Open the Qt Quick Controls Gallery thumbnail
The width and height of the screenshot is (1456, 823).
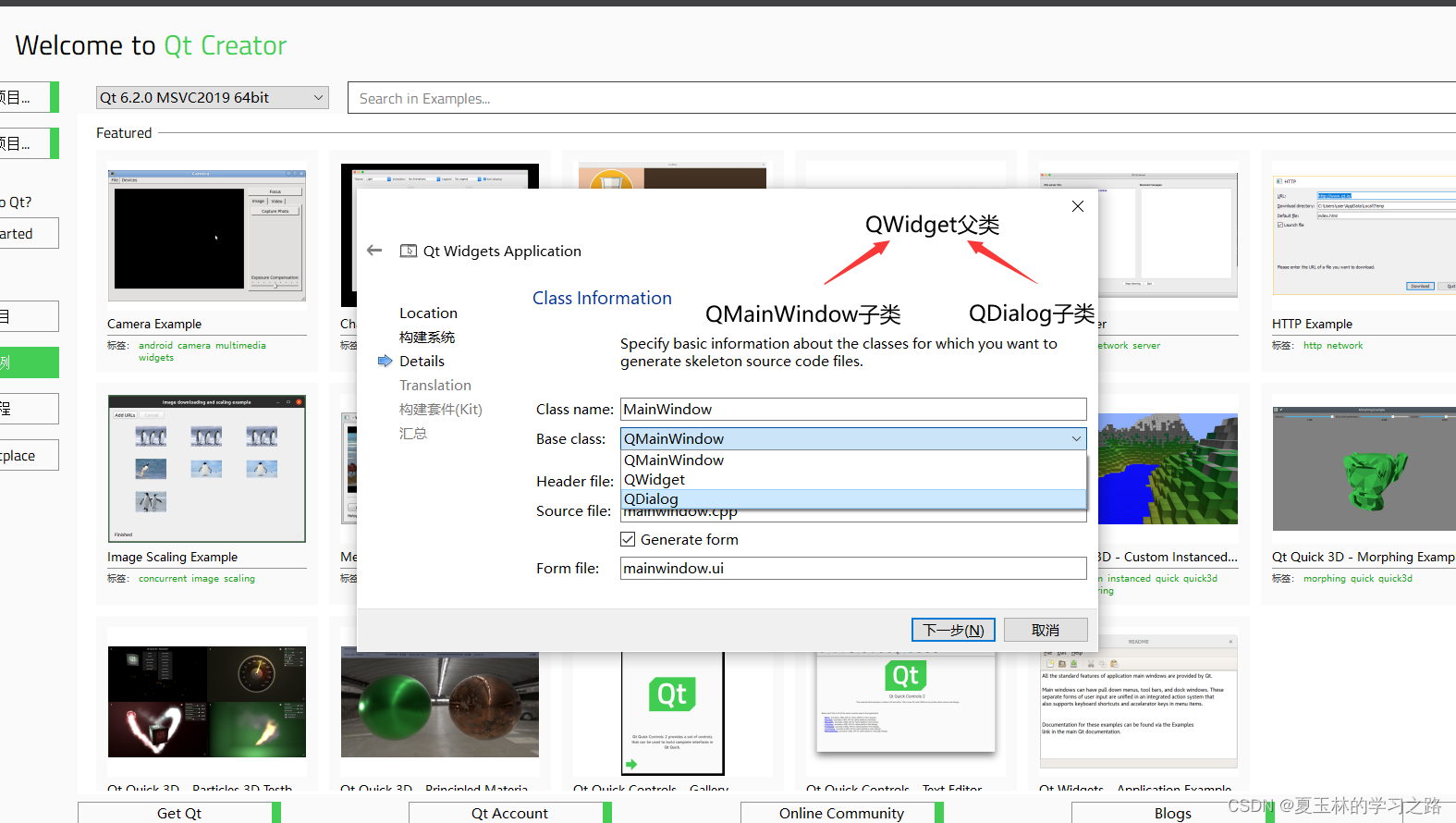coord(673,713)
